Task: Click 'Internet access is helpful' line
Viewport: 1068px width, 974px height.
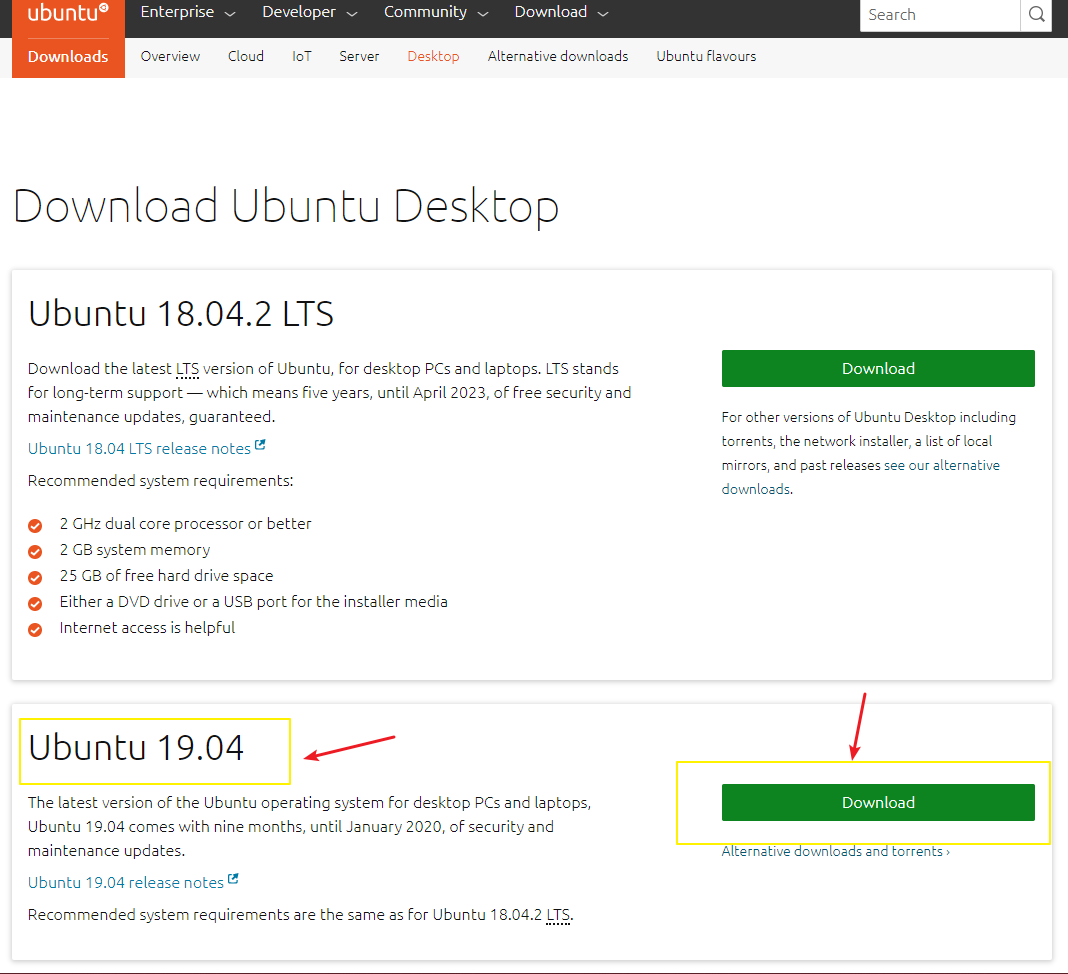Action: [147, 627]
